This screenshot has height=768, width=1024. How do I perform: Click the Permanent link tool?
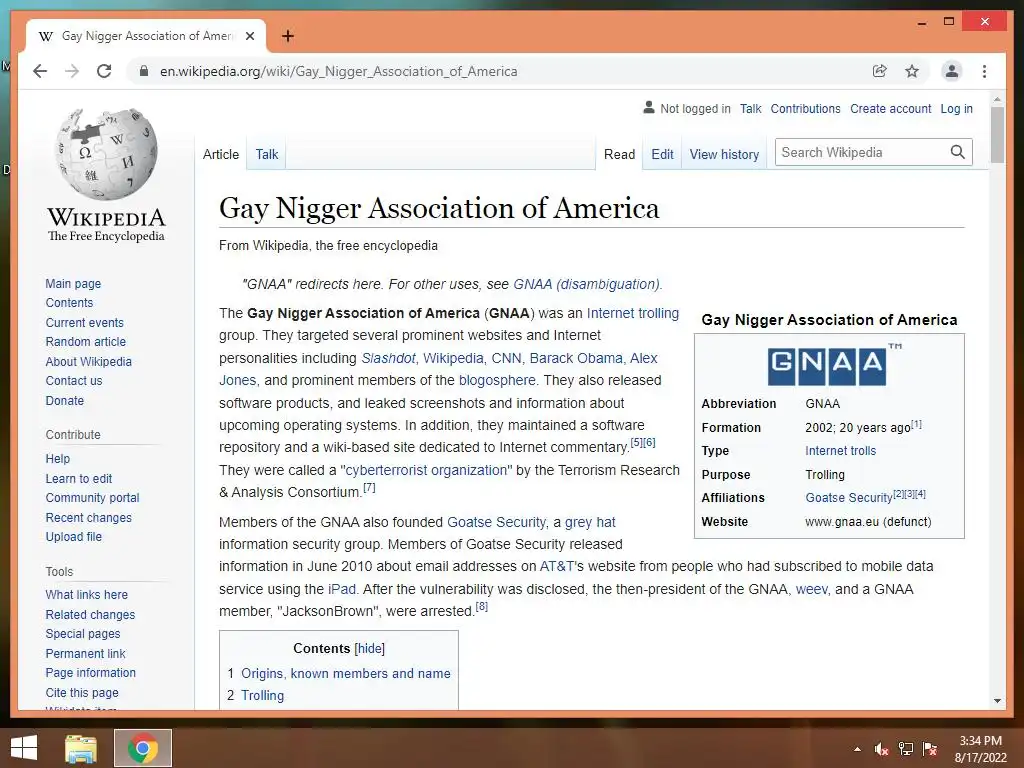[85, 653]
